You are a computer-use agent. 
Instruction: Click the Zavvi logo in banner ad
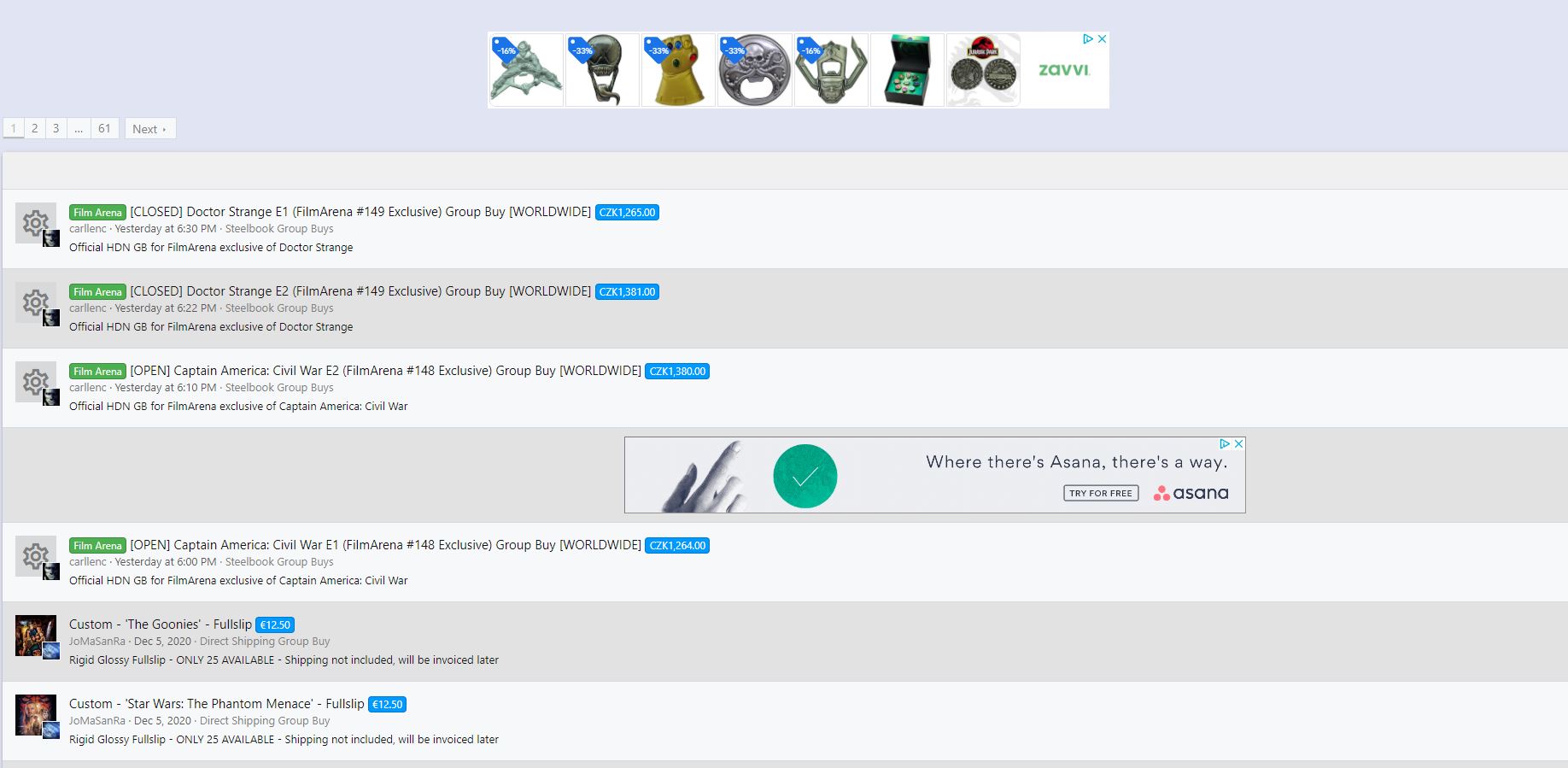tap(1064, 70)
